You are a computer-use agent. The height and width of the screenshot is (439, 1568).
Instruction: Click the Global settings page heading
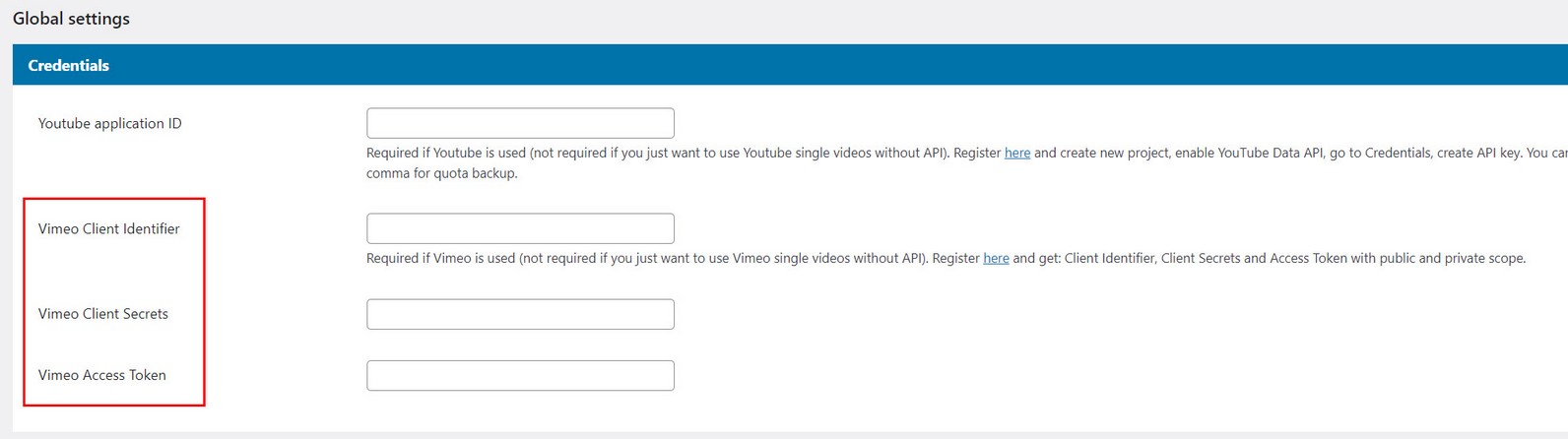[71, 19]
